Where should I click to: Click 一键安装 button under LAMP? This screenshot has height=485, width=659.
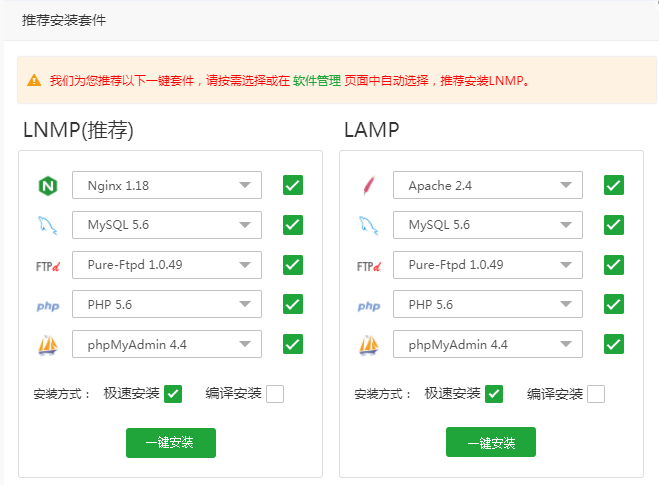[491, 442]
